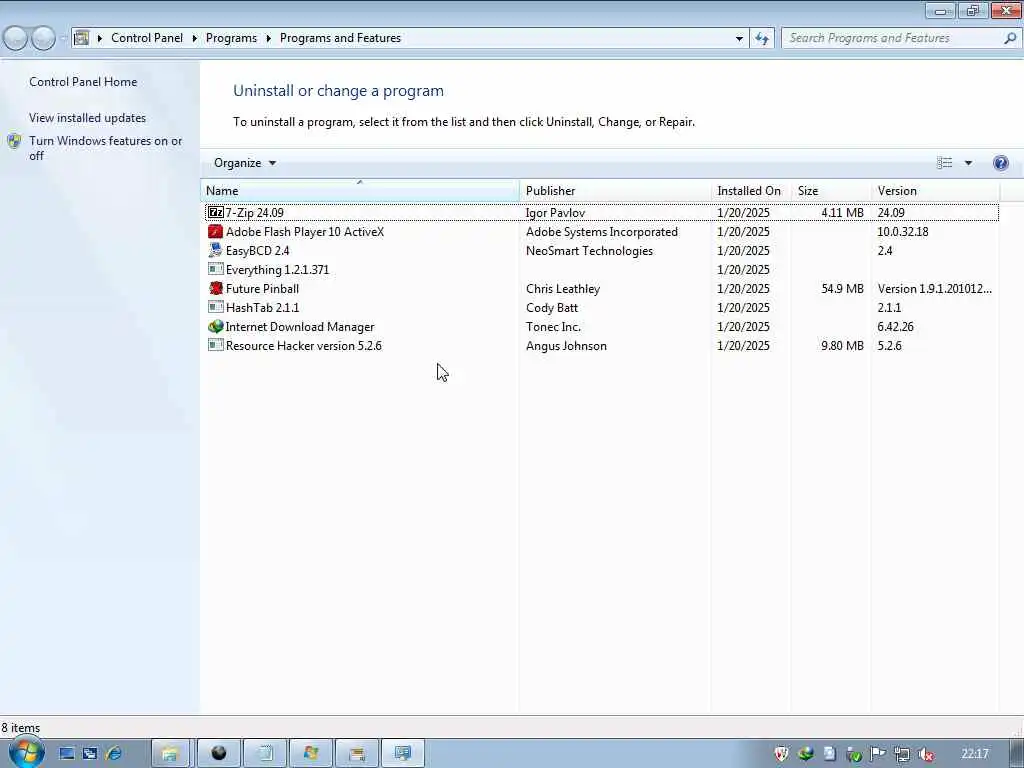The height and width of the screenshot is (768, 1024).
Task: Open the help question mark icon
Action: point(1000,163)
